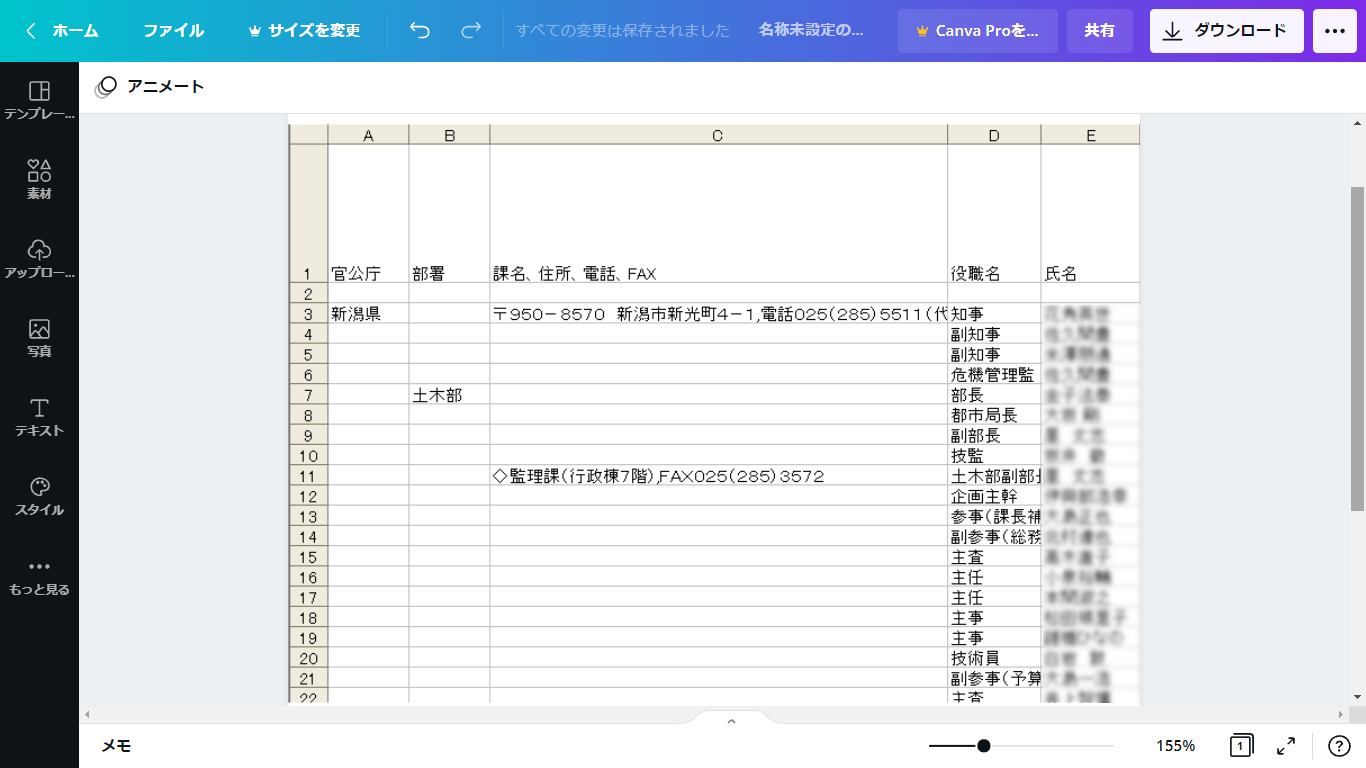1366x768 pixels.
Task: Open the テキスト text panel
Action: (39, 417)
